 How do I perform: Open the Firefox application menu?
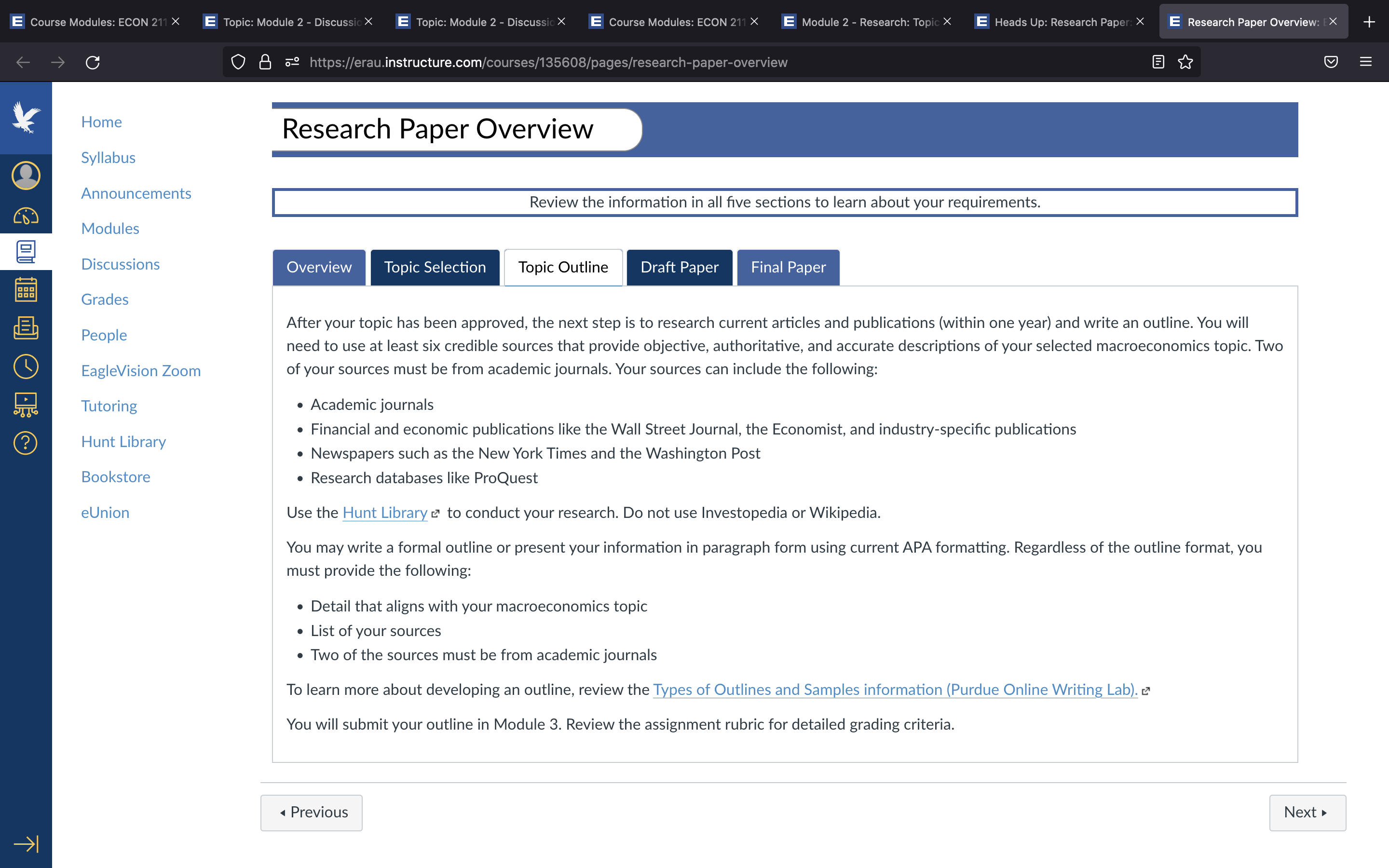pyautogui.click(x=1366, y=62)
